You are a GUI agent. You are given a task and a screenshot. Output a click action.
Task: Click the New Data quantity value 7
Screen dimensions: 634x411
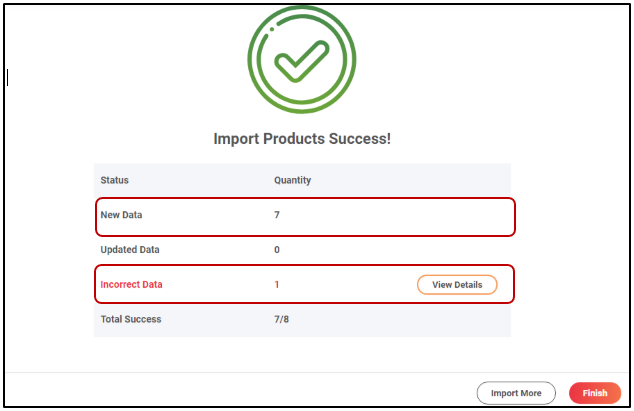click(277, 215)
